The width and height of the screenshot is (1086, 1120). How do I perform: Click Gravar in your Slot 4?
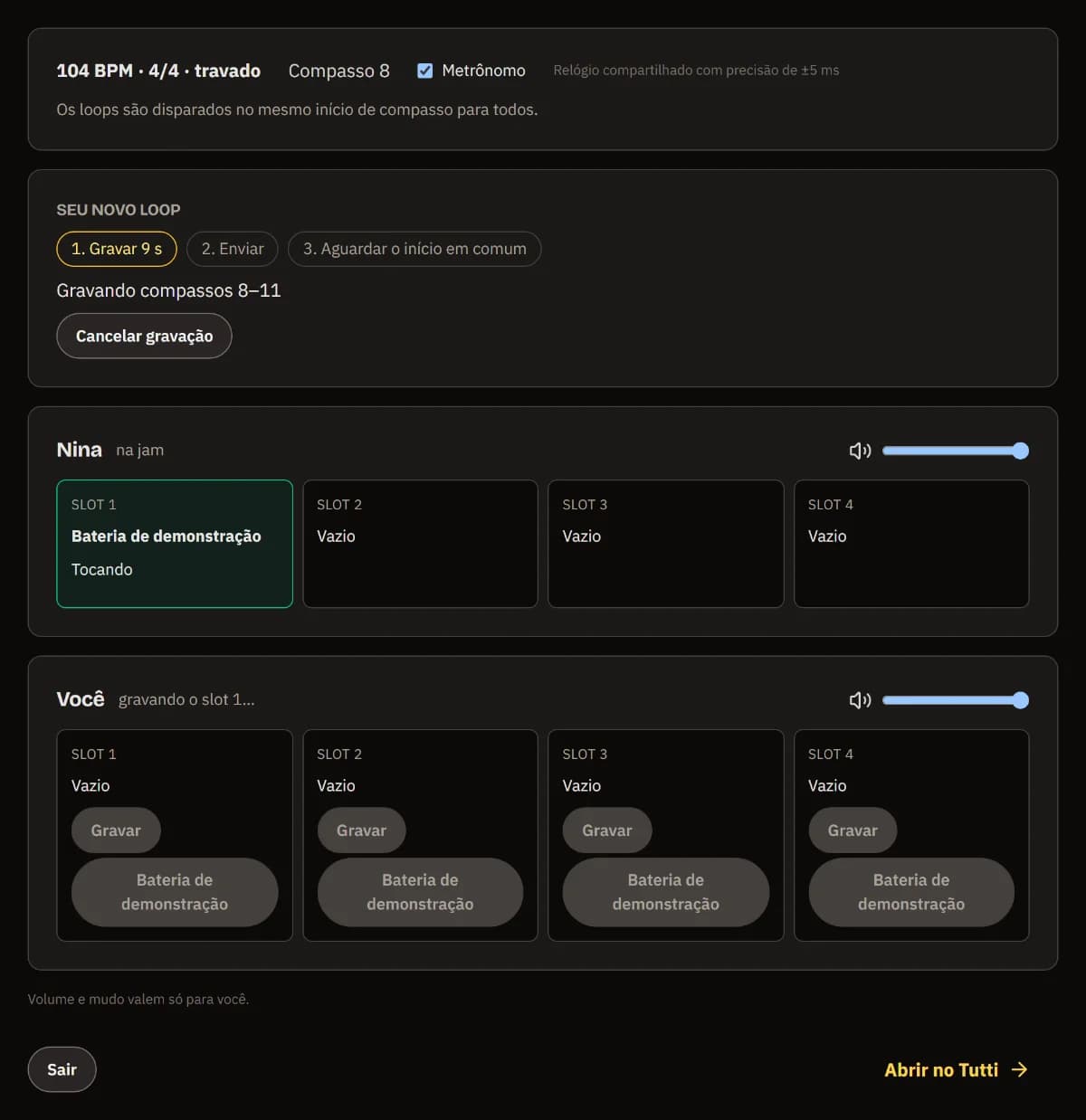point(853,831)
